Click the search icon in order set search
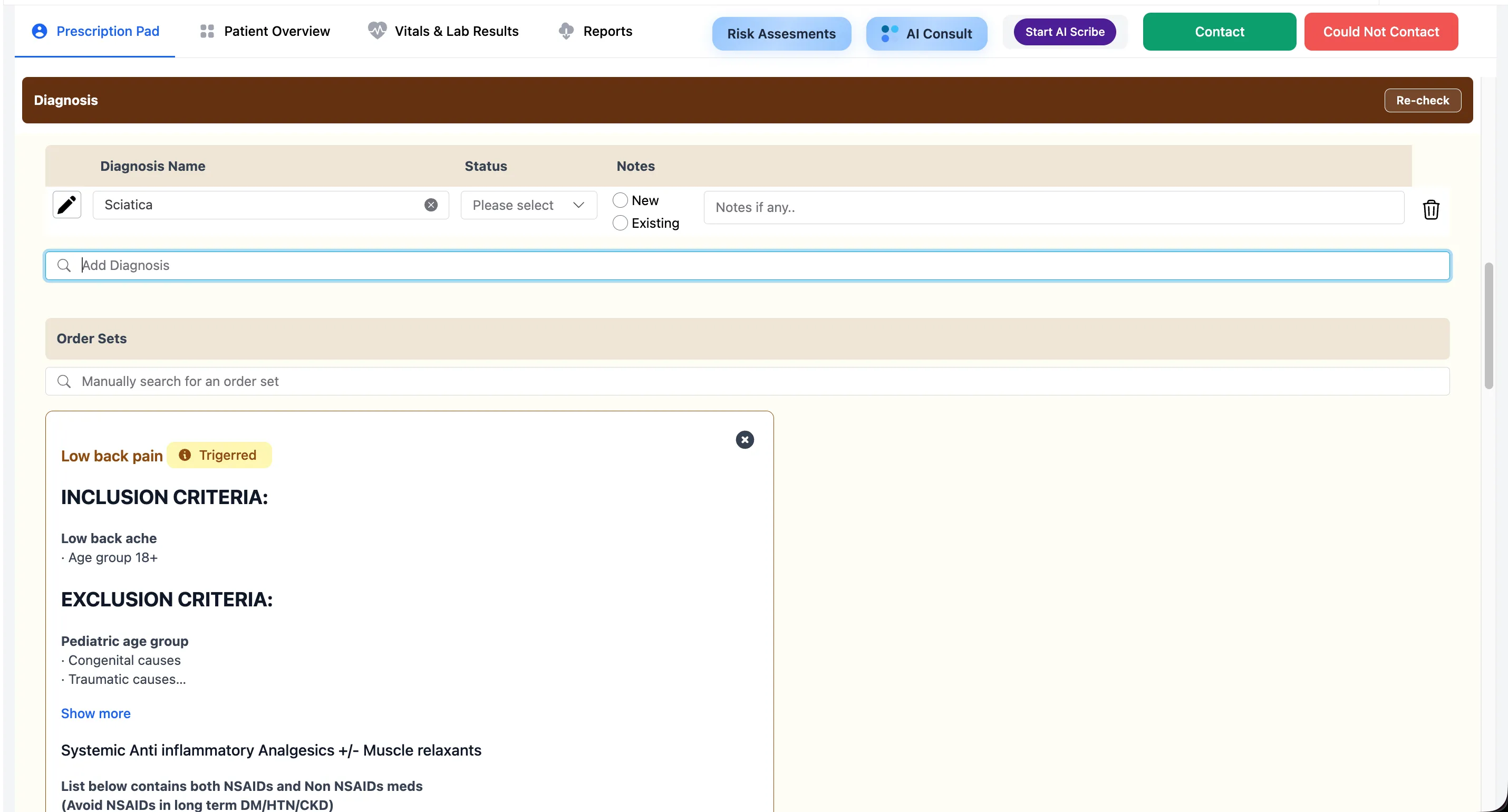This screenshot has height=812, width=1508. tap(64, 382)
